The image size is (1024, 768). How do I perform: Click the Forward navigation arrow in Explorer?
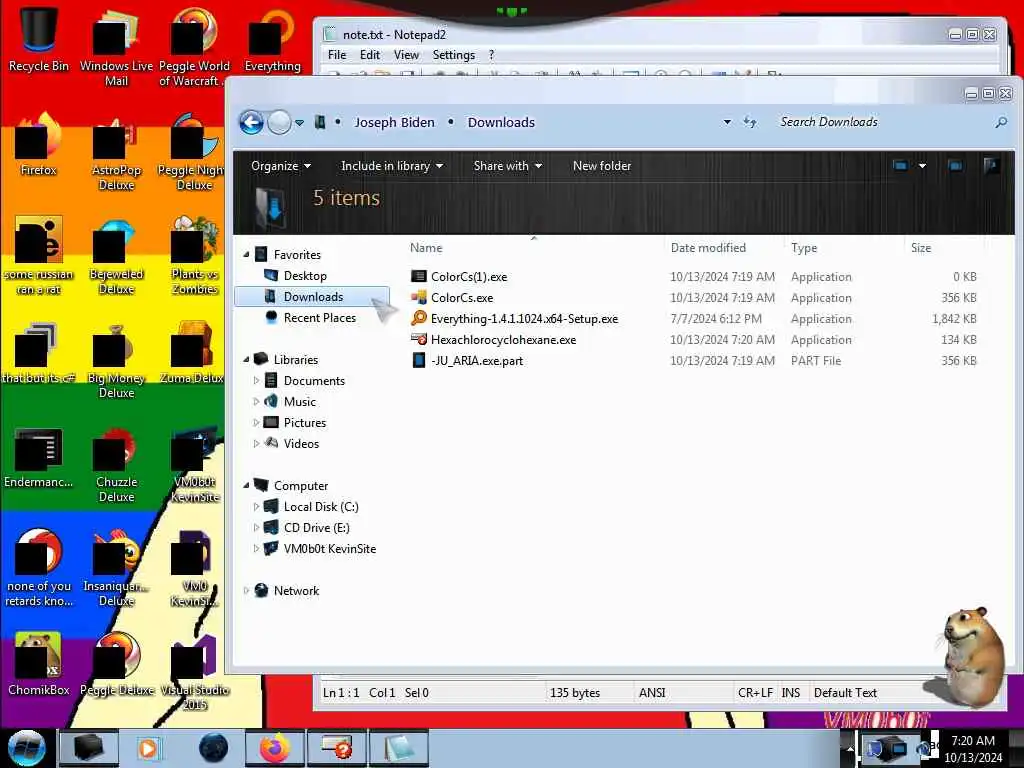[280, 122]
